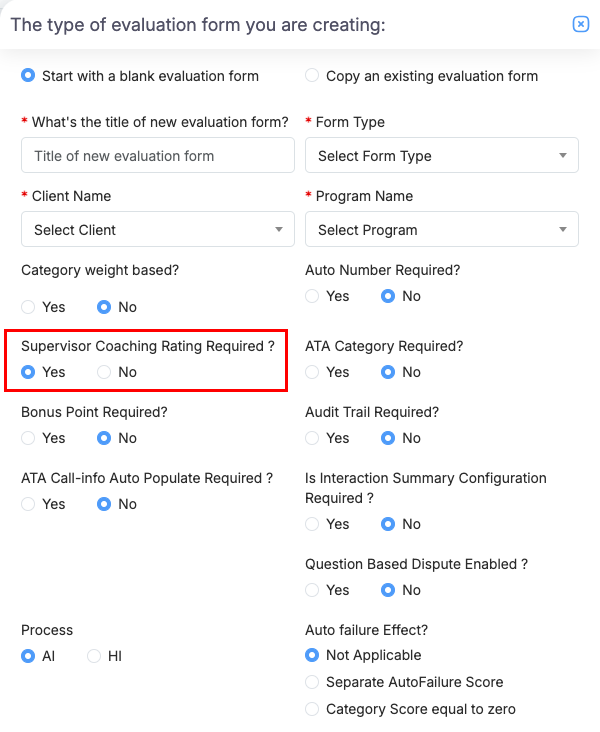Select HI as the Process
This screenshot has height=732, width=600.
(94, 656)
